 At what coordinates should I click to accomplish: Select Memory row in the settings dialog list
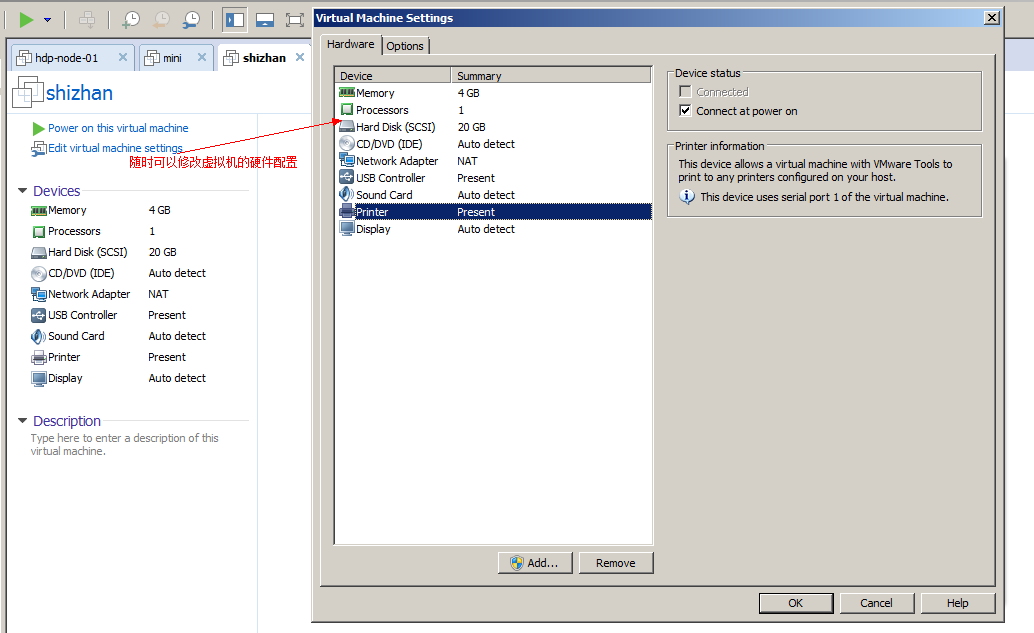tap(494, 93)
